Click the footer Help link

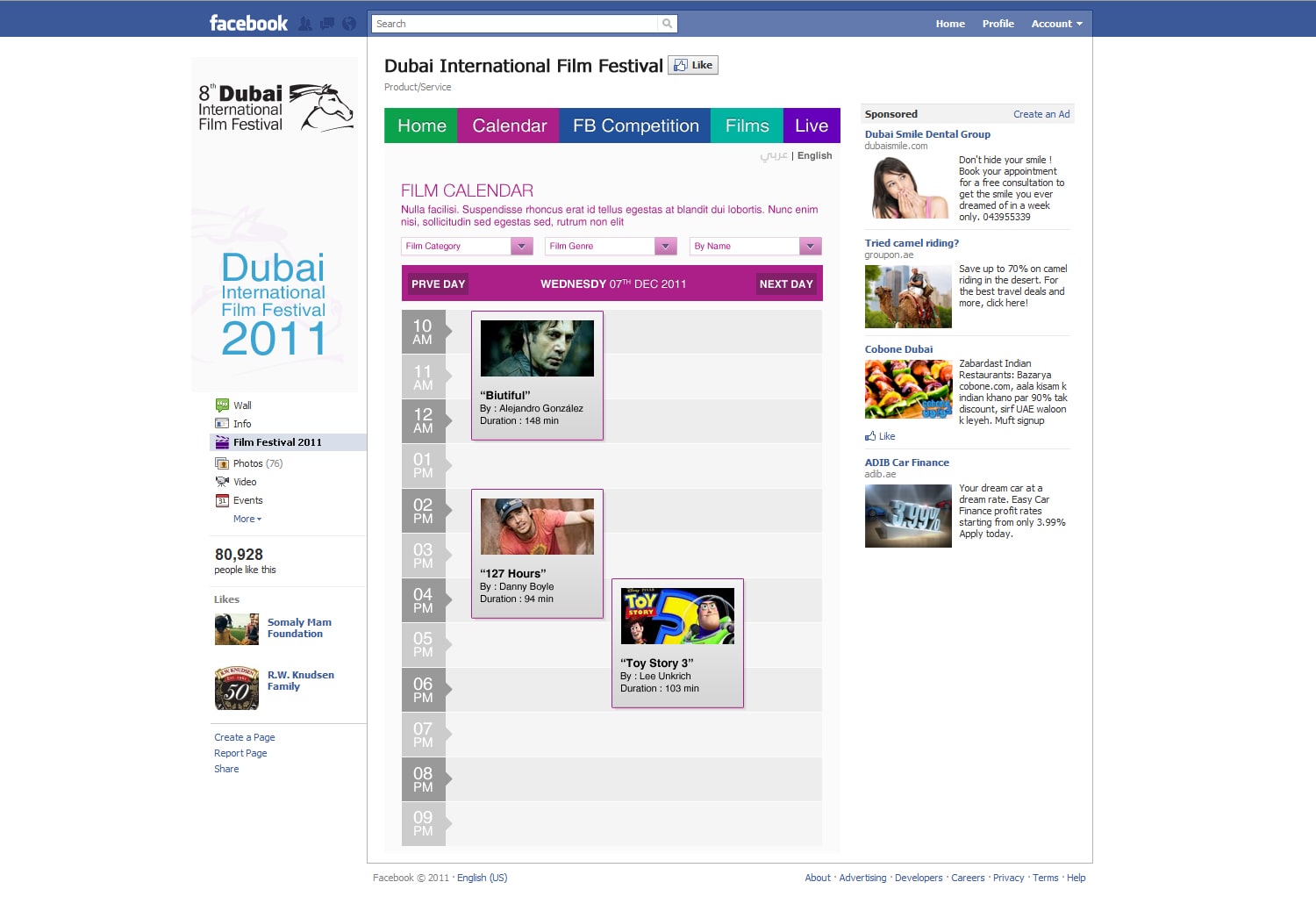pyautogui.click(x=1076, y=878)
